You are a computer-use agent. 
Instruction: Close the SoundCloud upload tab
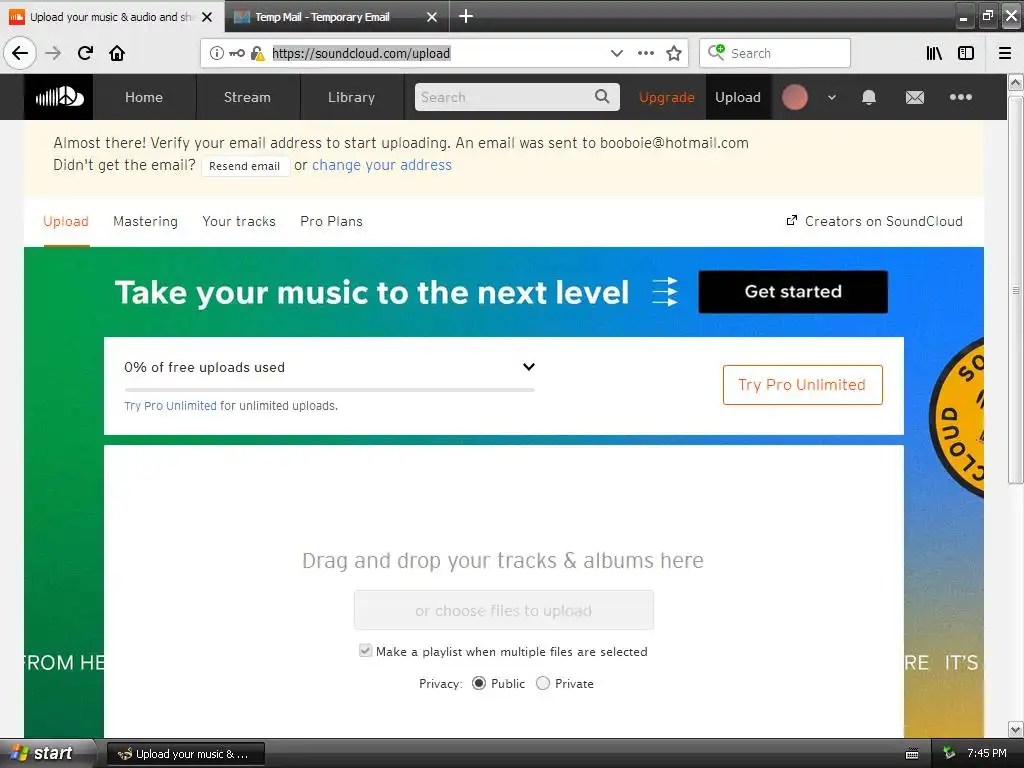coord(207,17)
